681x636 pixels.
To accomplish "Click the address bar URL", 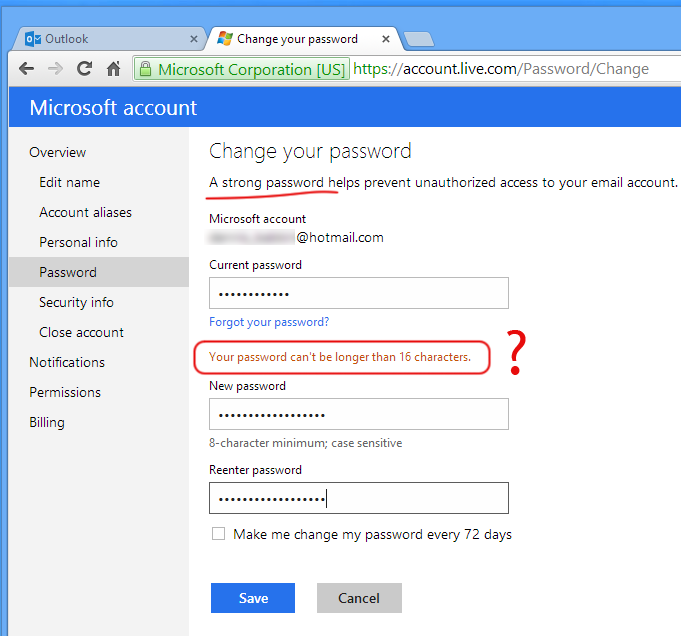I will pos(501,69).
